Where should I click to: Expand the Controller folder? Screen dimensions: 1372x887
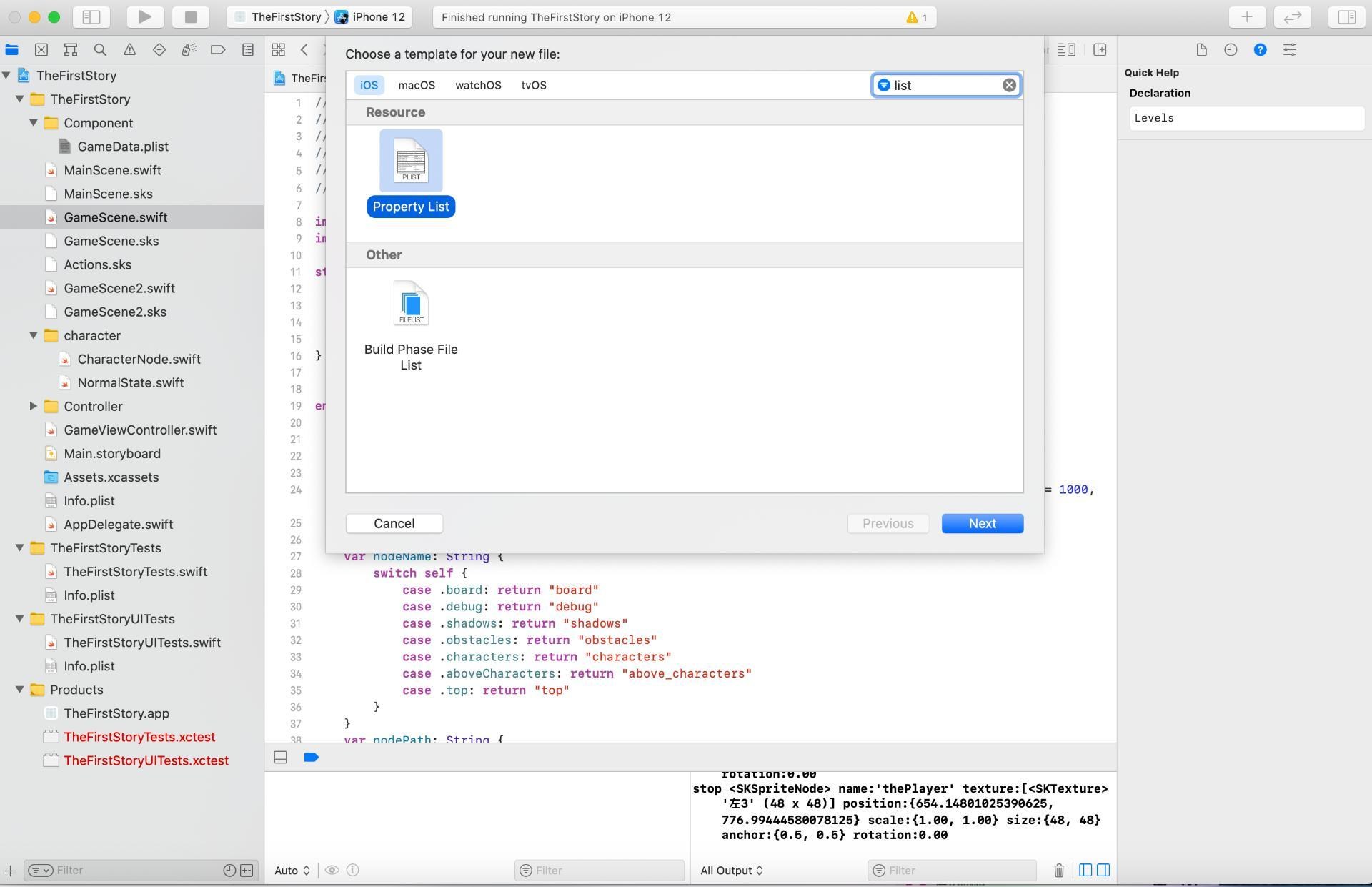point(34,406)
